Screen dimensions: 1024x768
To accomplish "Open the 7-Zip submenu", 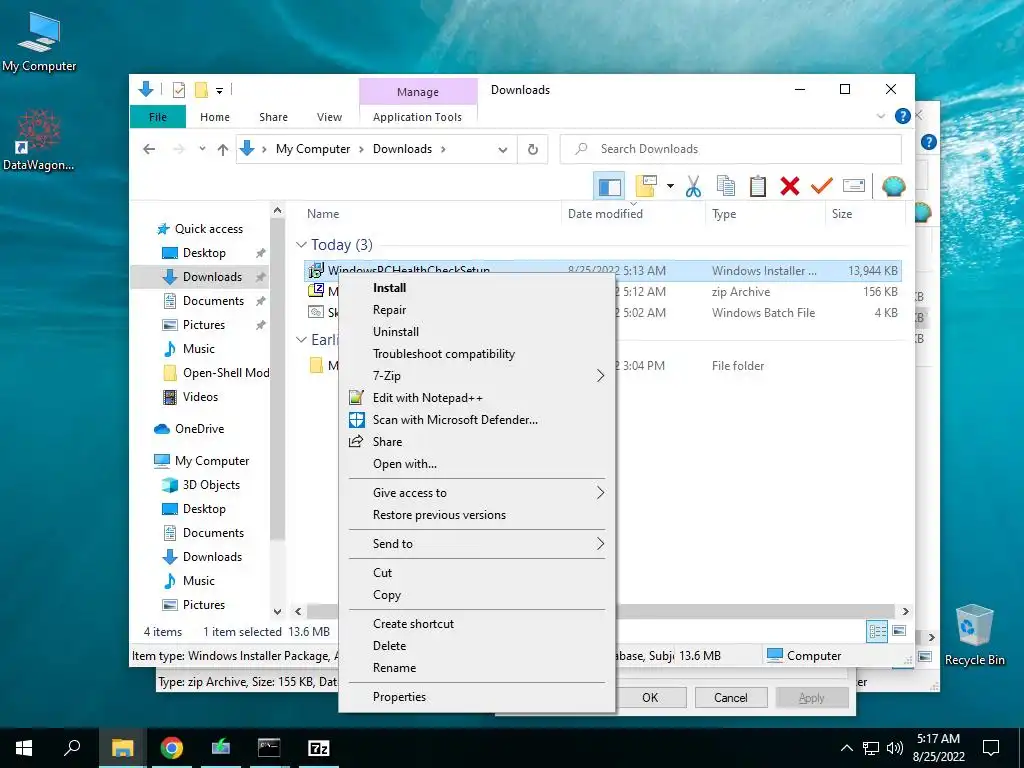I will 477,376.
